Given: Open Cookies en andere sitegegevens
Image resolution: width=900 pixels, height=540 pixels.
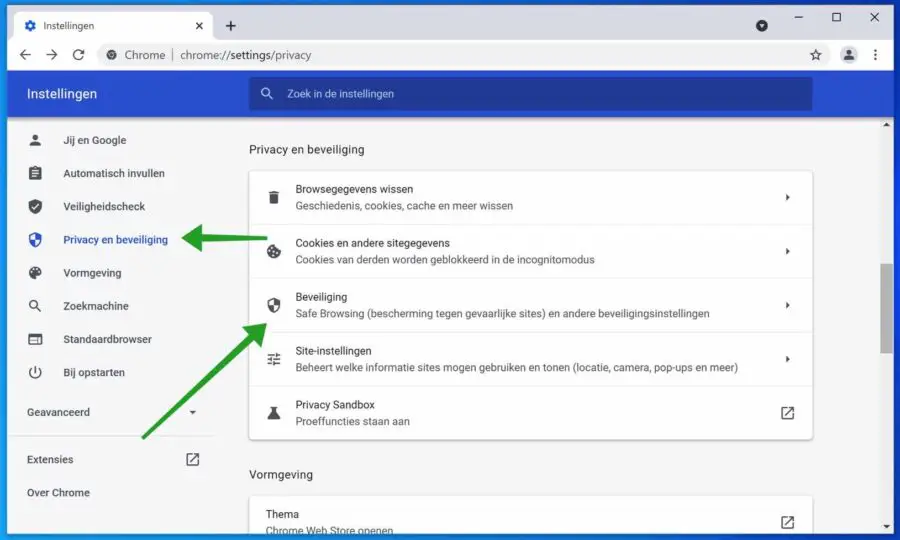Looking at the screenshot, I should click(530, 251).
